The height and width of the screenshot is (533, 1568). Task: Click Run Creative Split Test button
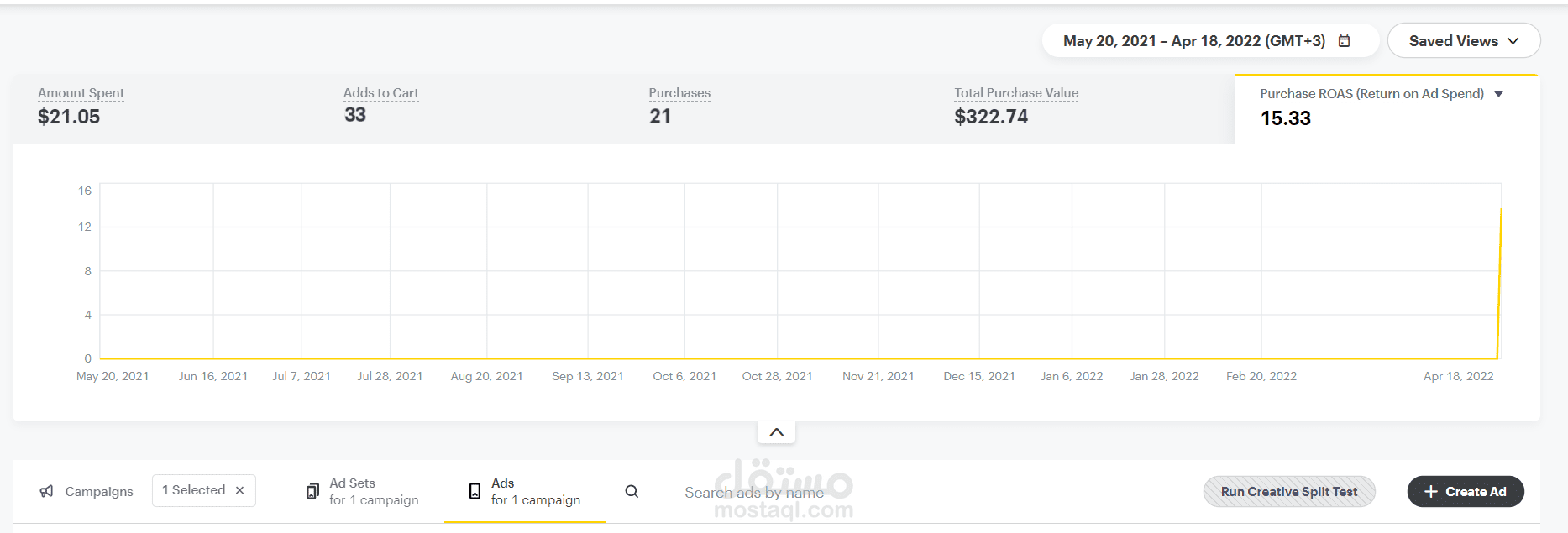[1288, 492]
